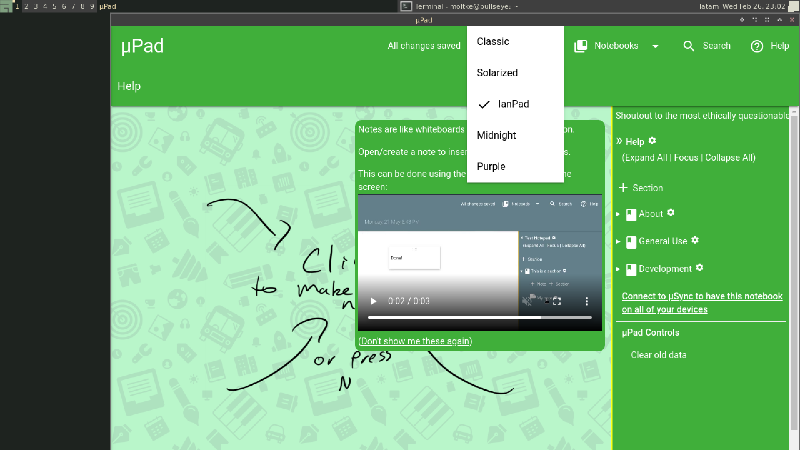
Task: Unmute the tutorial video
Action: point(527,301)
